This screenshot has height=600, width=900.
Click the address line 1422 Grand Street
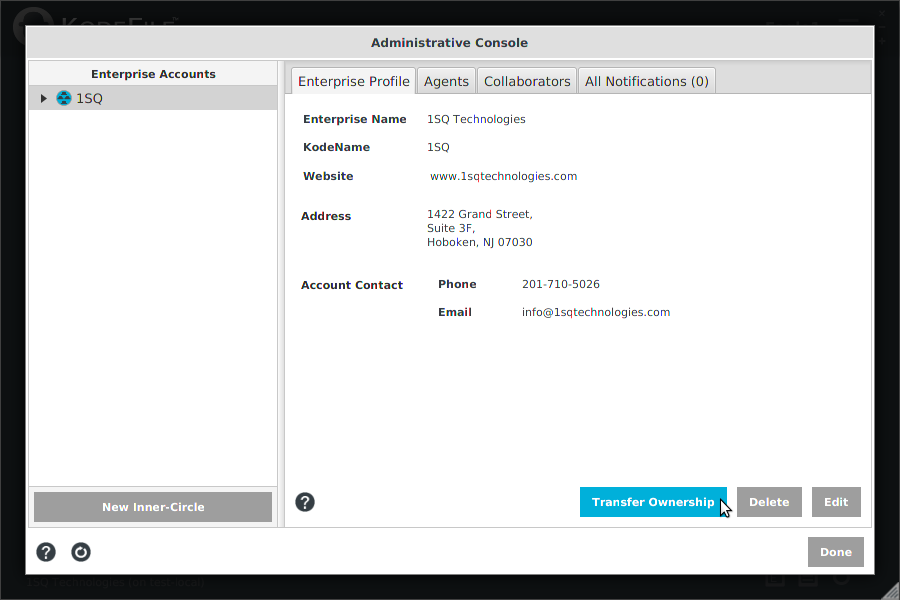480,214
